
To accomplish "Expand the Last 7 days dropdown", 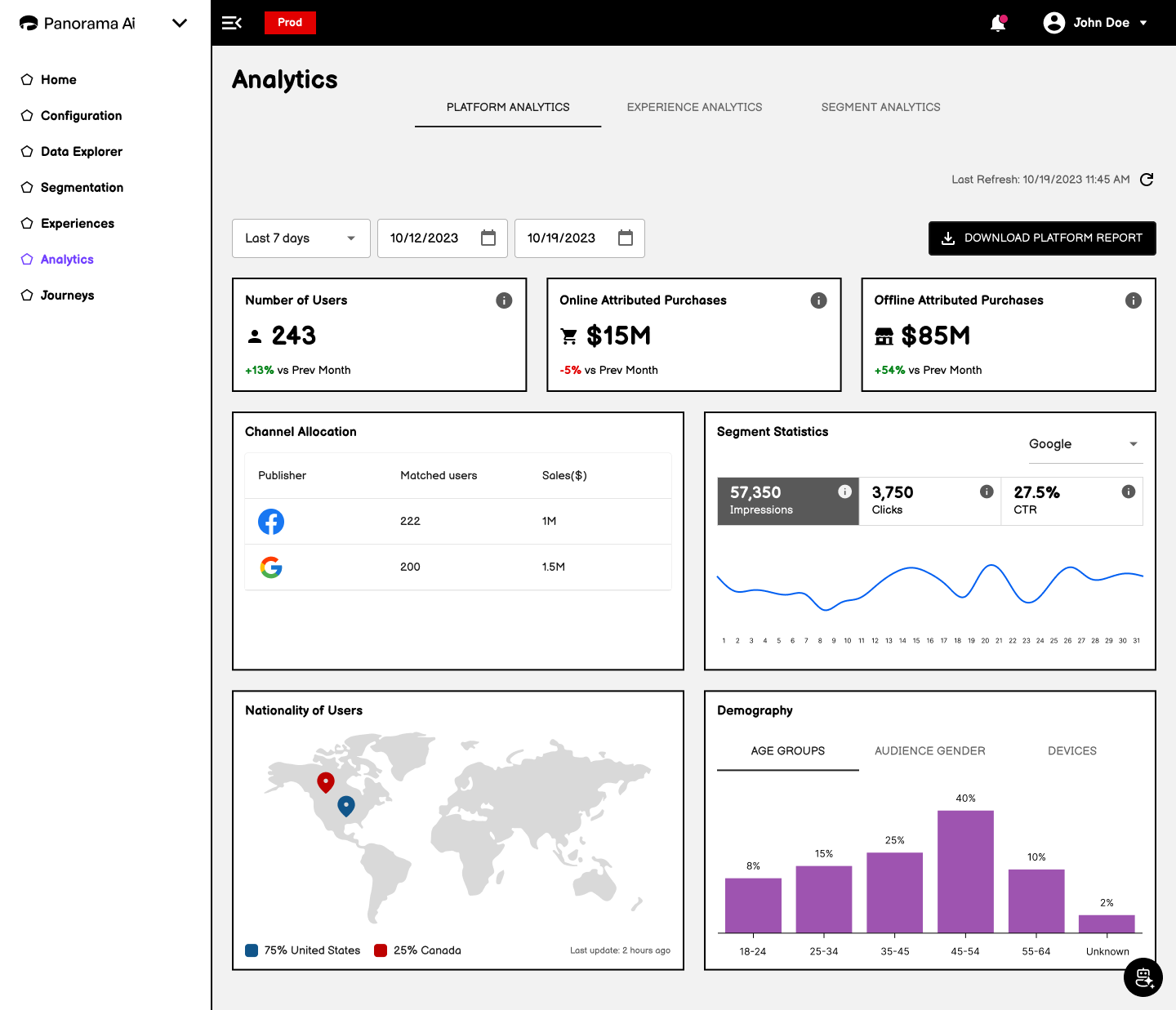I will click(x=301, y=238).
